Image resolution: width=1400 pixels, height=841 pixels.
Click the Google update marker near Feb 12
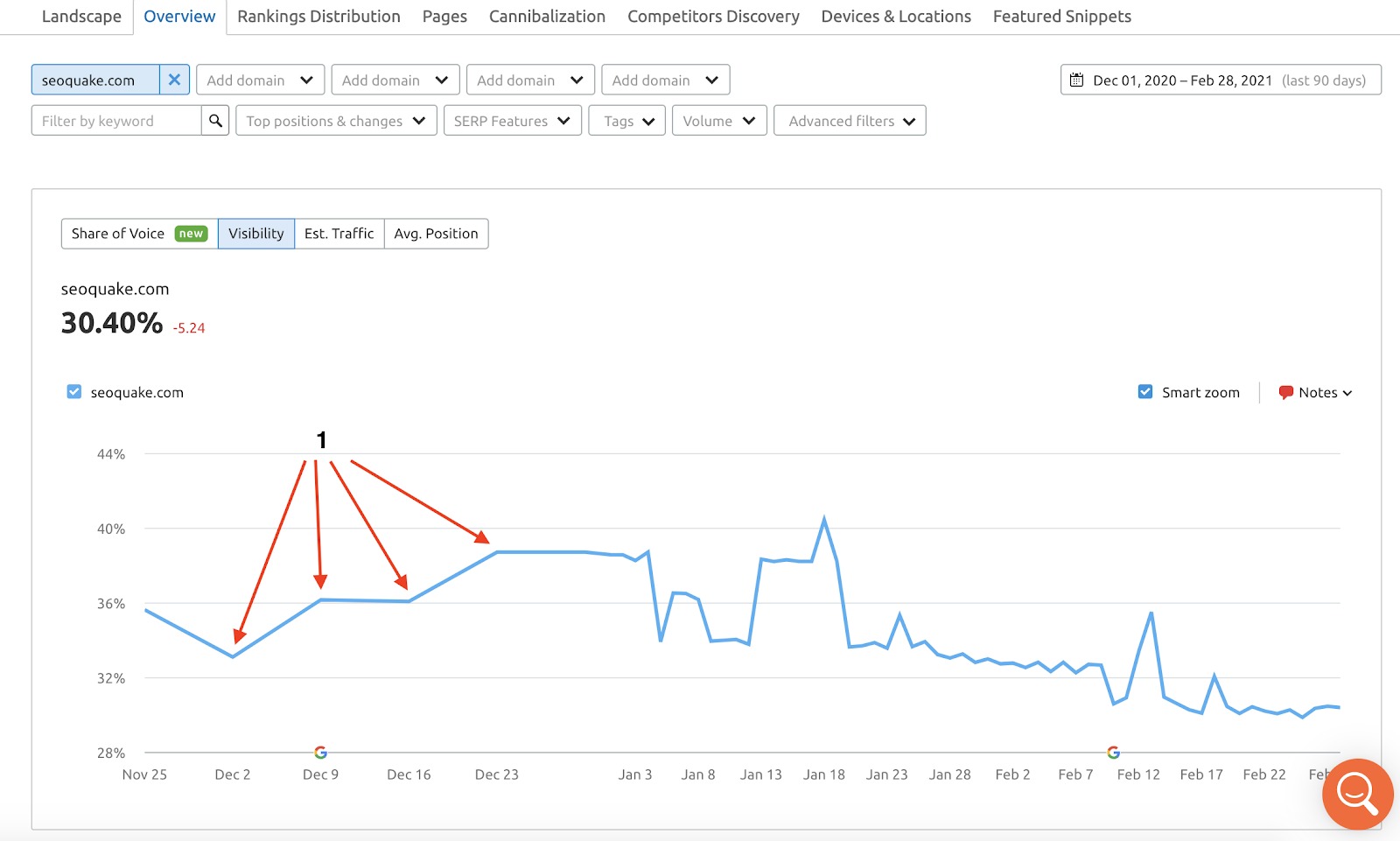click(1113, 752)
